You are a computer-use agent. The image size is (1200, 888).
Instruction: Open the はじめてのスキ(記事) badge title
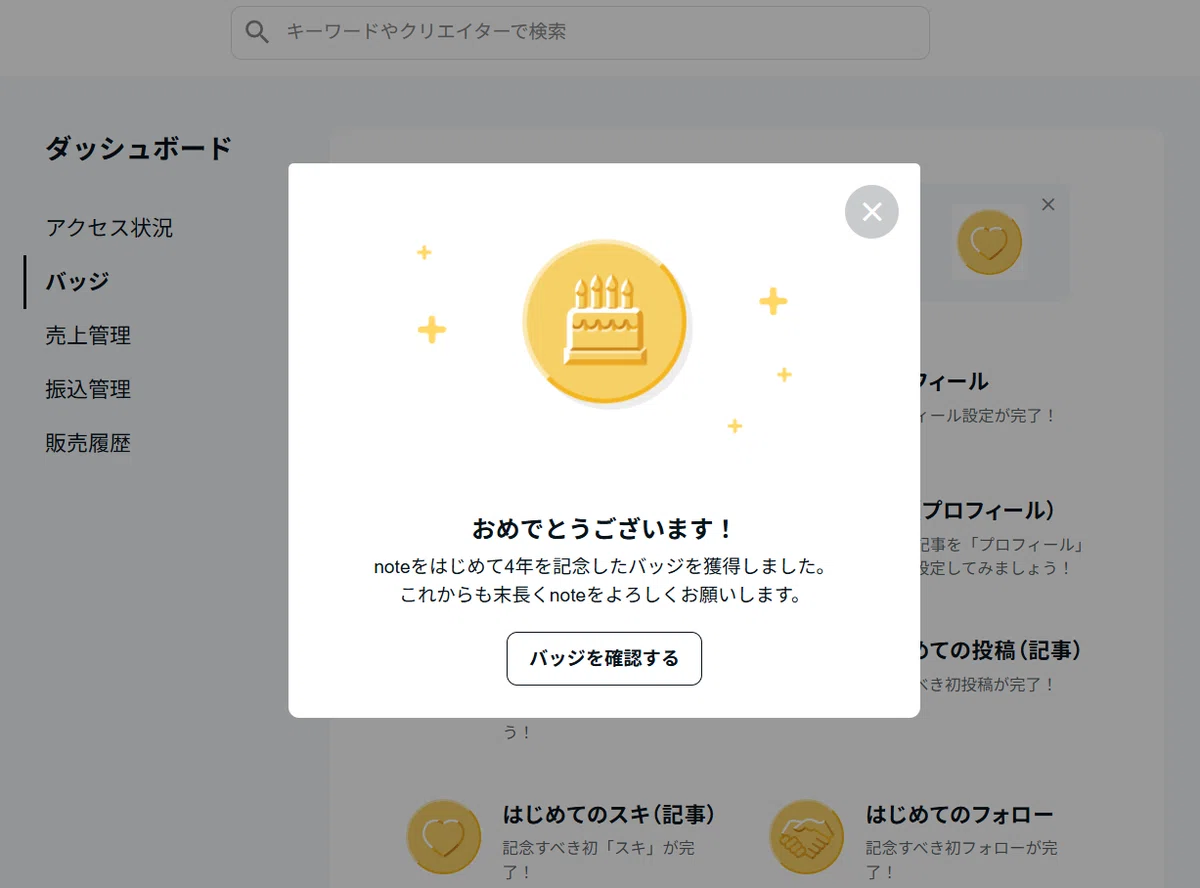[x=609, y=814]
